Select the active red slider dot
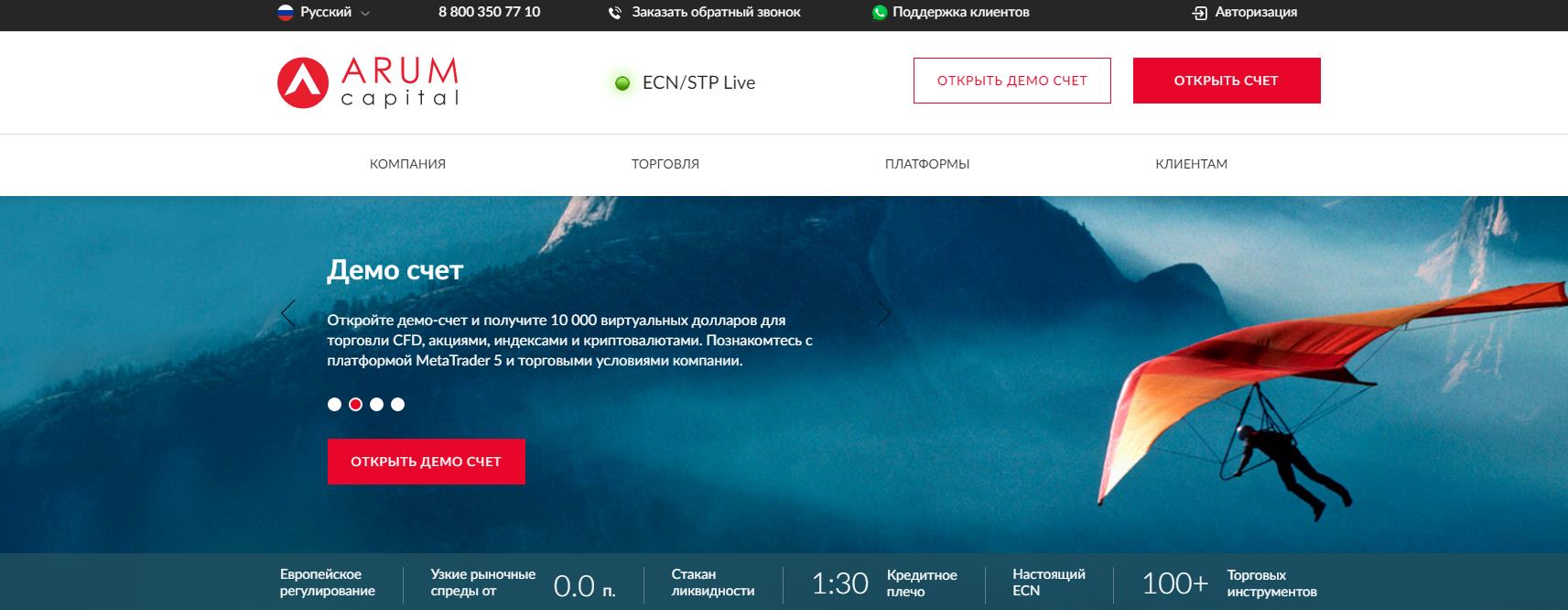1568x610 pixels. pyautogui.click(x=355, y=404)
